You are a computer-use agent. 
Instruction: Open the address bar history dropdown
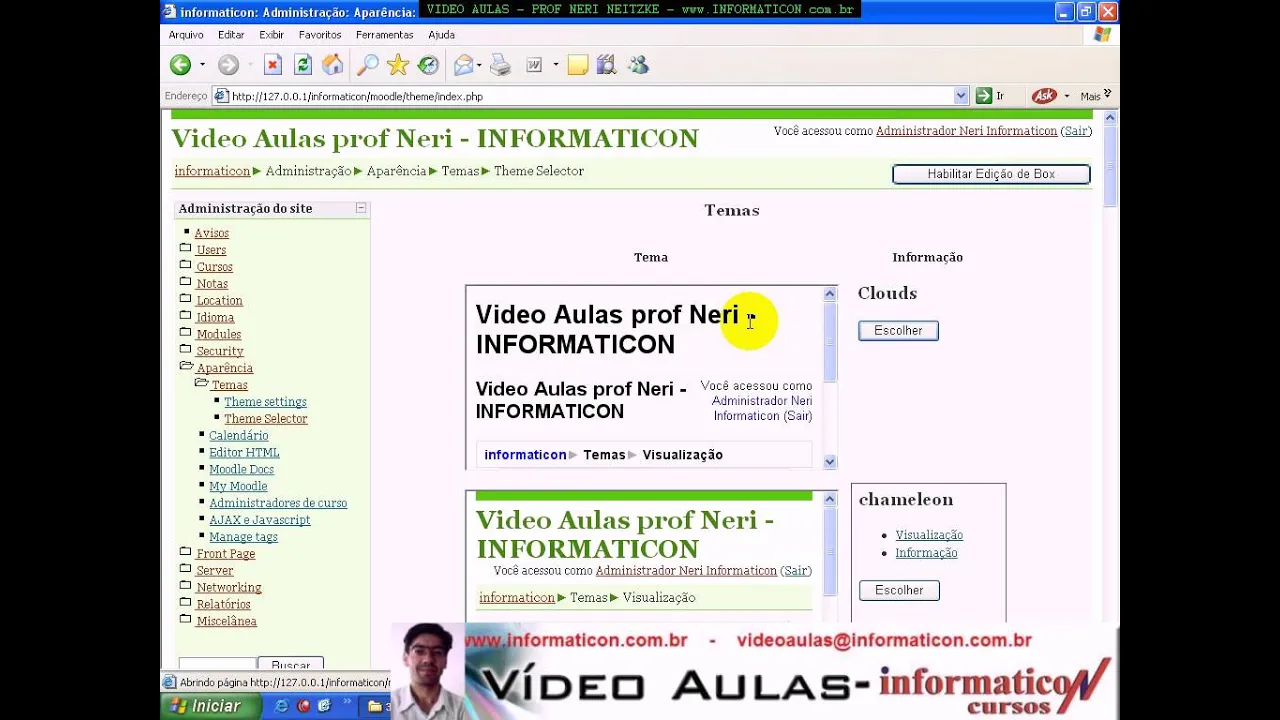click(961, 96)
